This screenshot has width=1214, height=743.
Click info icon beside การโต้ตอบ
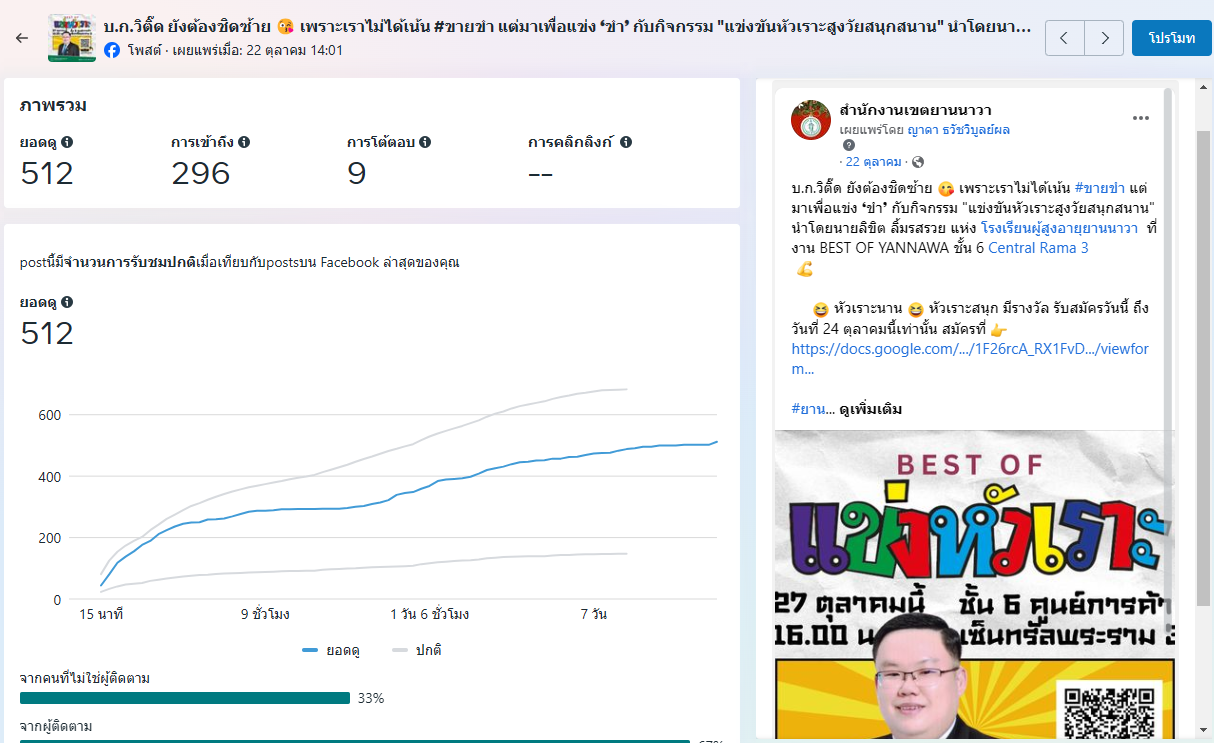[425, 142]
